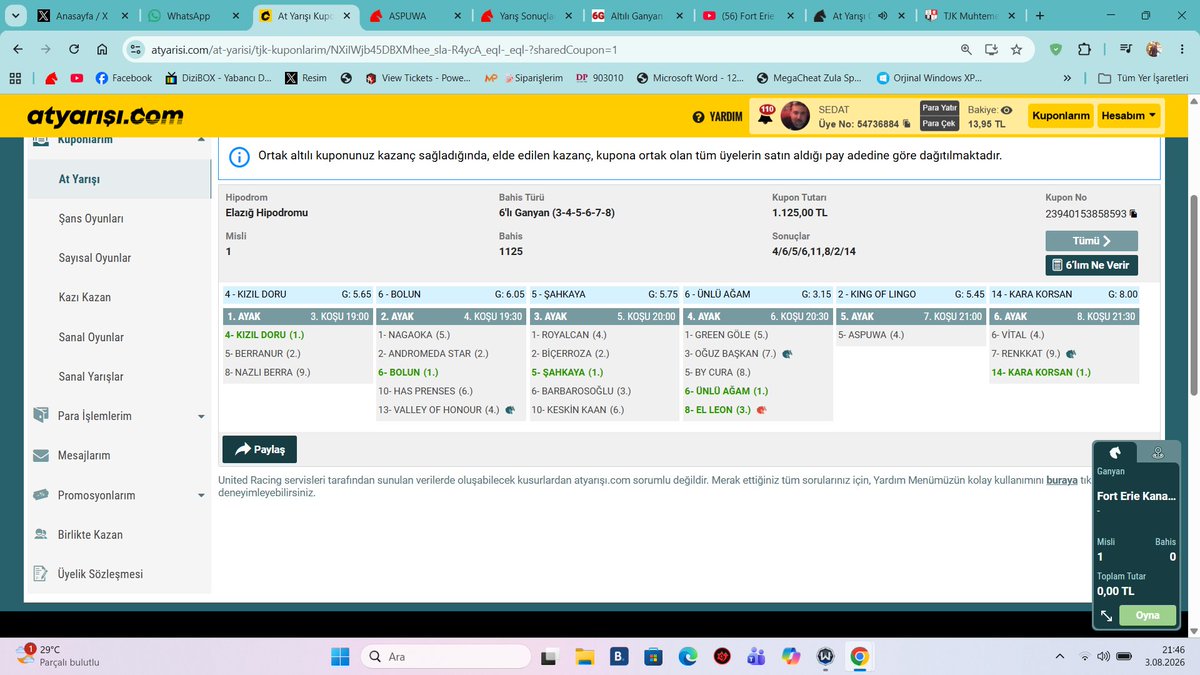Bookmark this page with star icon
Screen dimensions: 1200x675
1016,49
